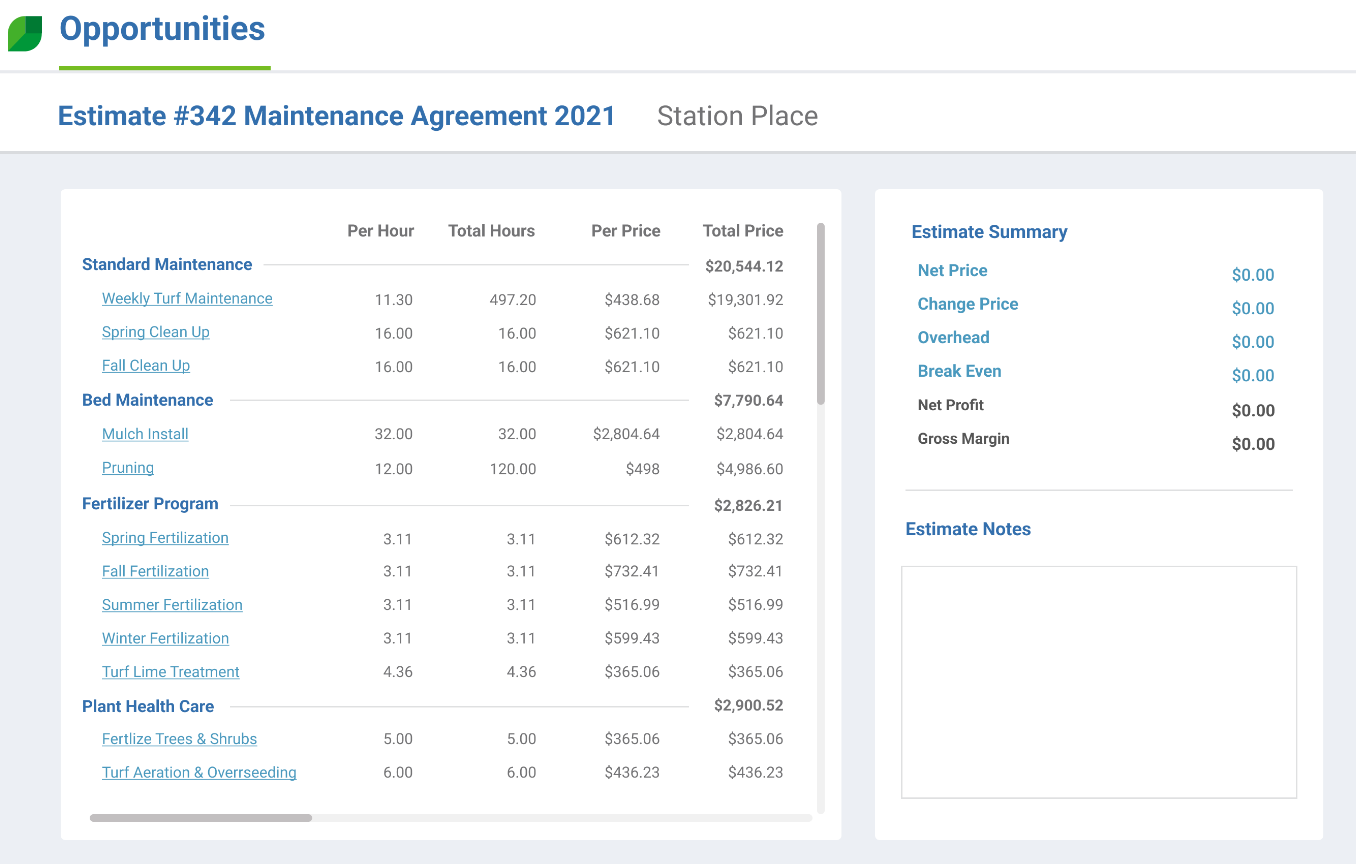This screenshot has height=864, width=1356.
Task: Open Winter Fertilization link
Action: point(165,638)
